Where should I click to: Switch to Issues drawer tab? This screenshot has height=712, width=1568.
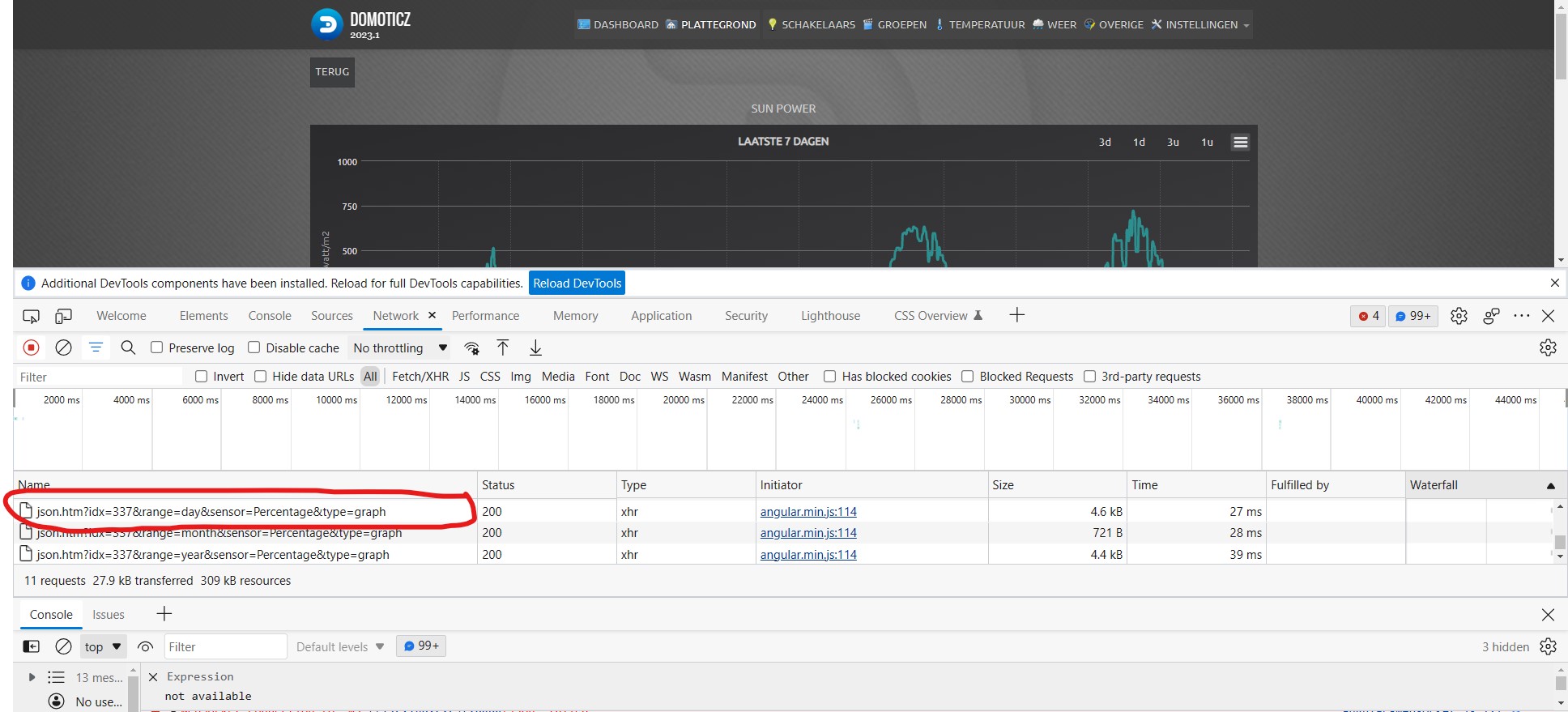108,615
